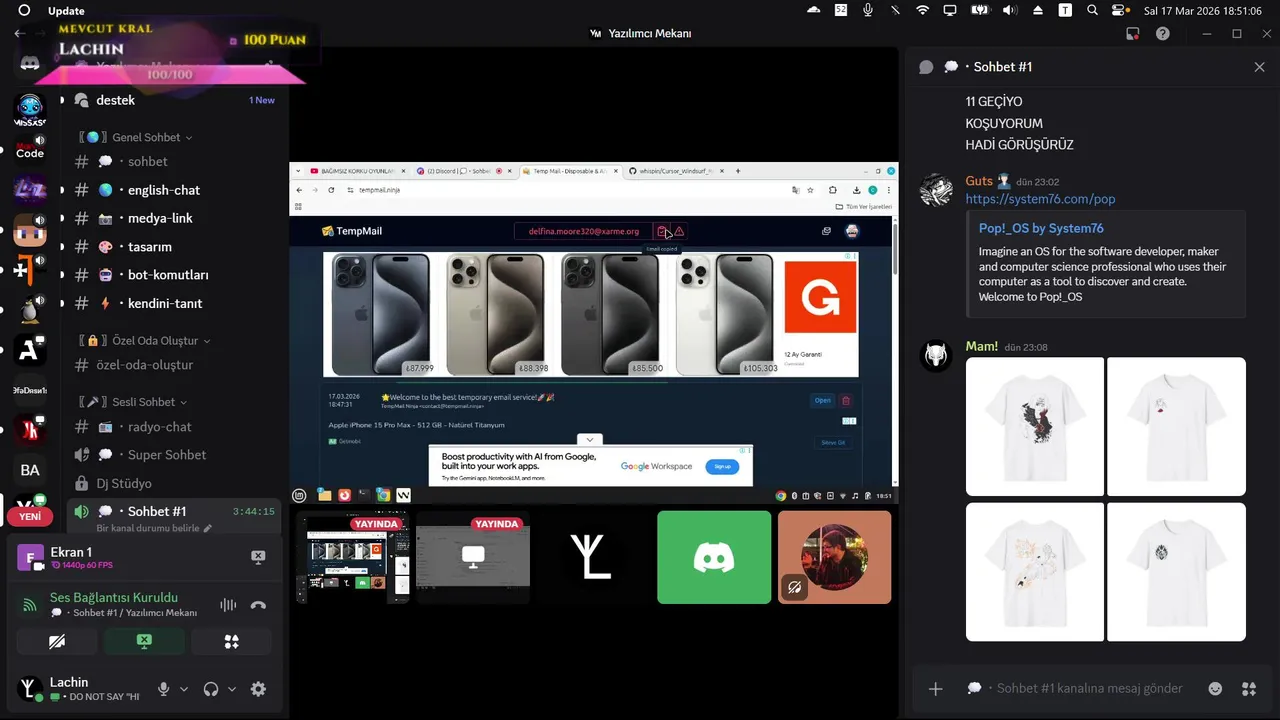
Task: Select the locked Dj Stüdyo channel
Action: tap(175, 483)
